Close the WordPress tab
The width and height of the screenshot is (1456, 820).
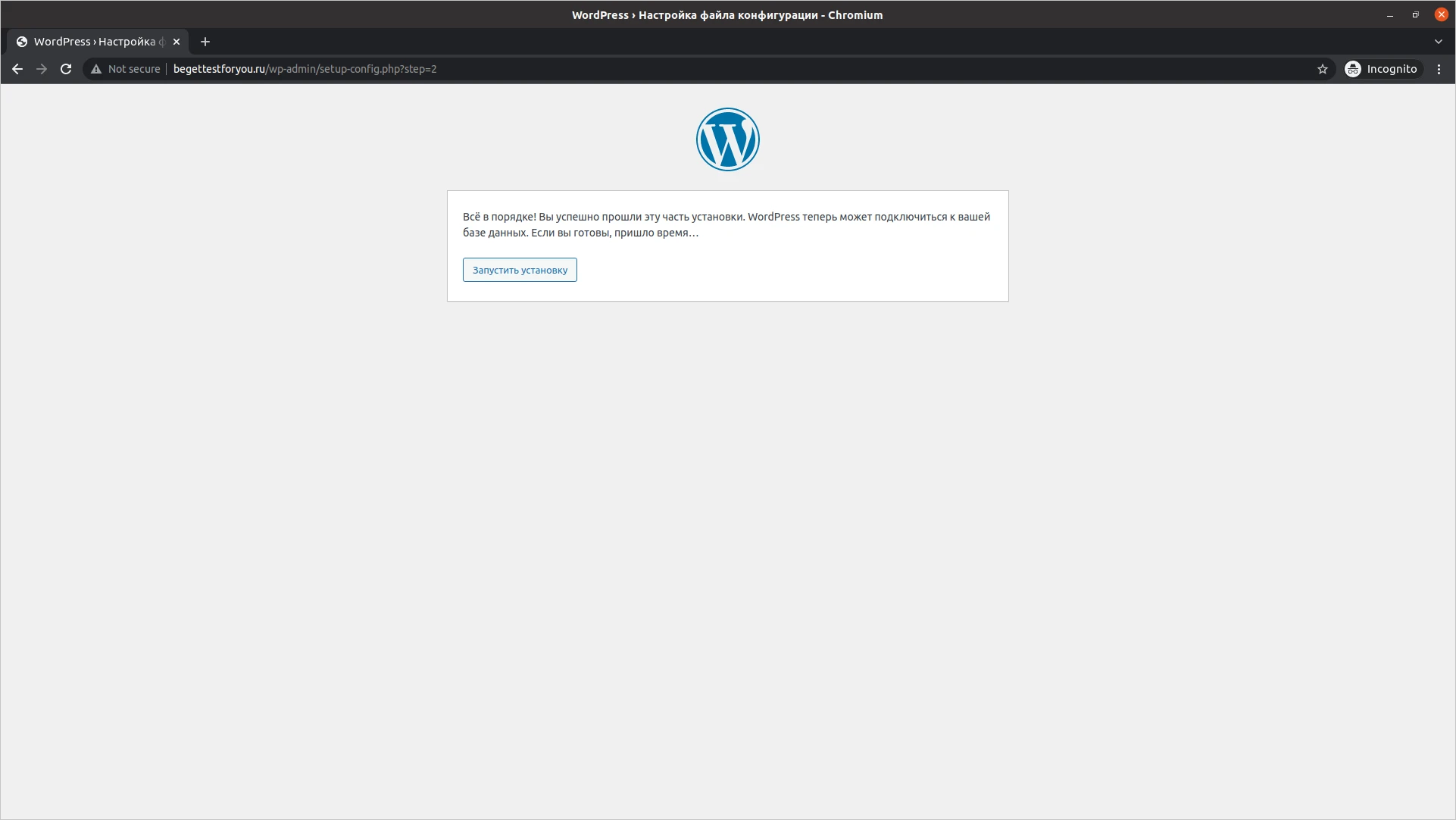[177, 42]
